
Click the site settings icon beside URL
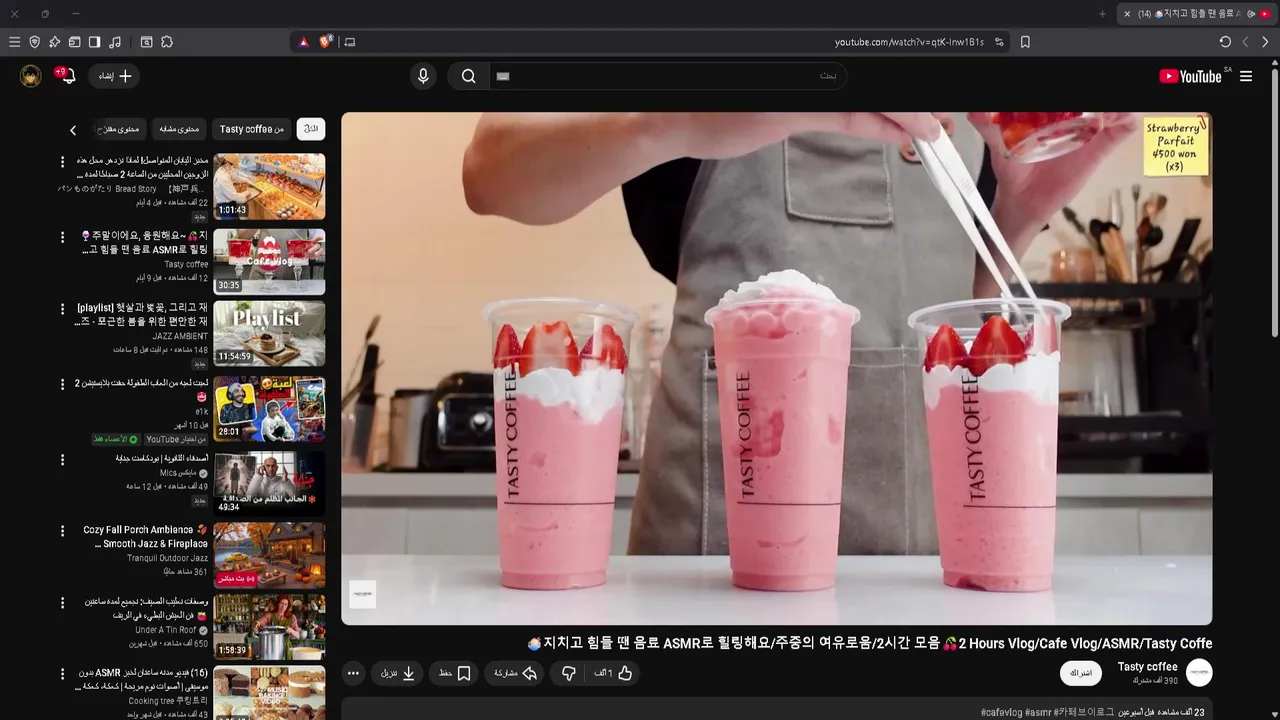point(999,42)
